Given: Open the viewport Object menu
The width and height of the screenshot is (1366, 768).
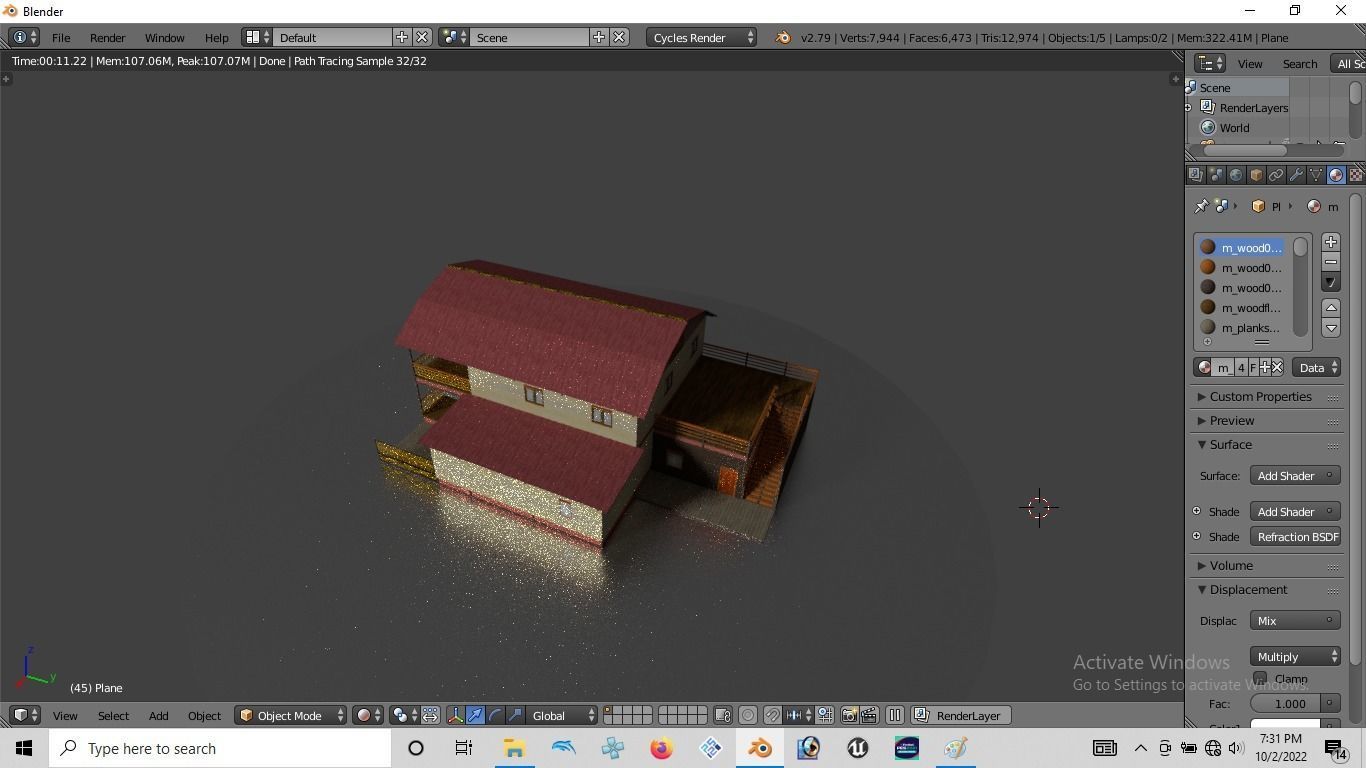Looking at the screenshot, I should pos(204,715).
